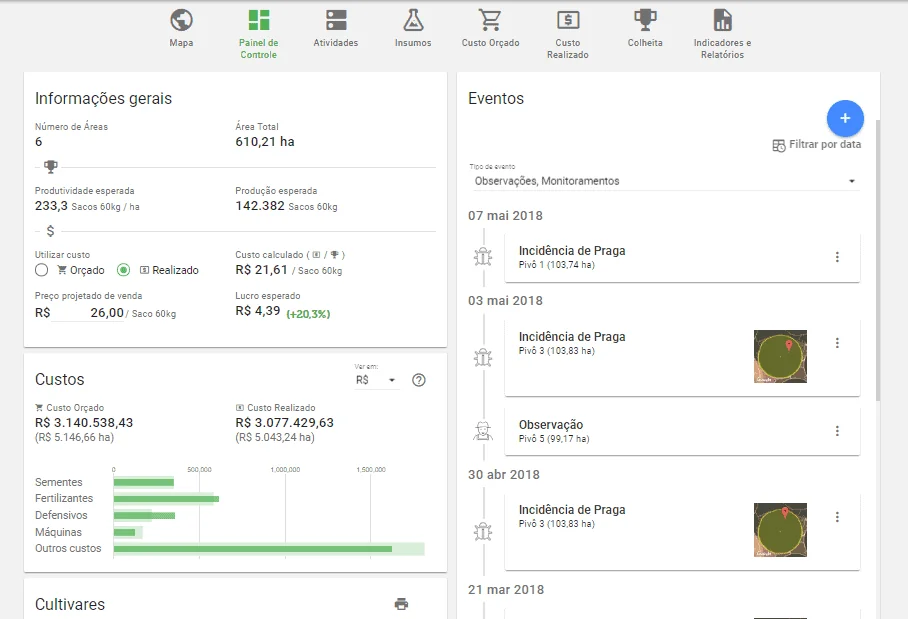Select the Orçado radio button

[x=41, y=270]
